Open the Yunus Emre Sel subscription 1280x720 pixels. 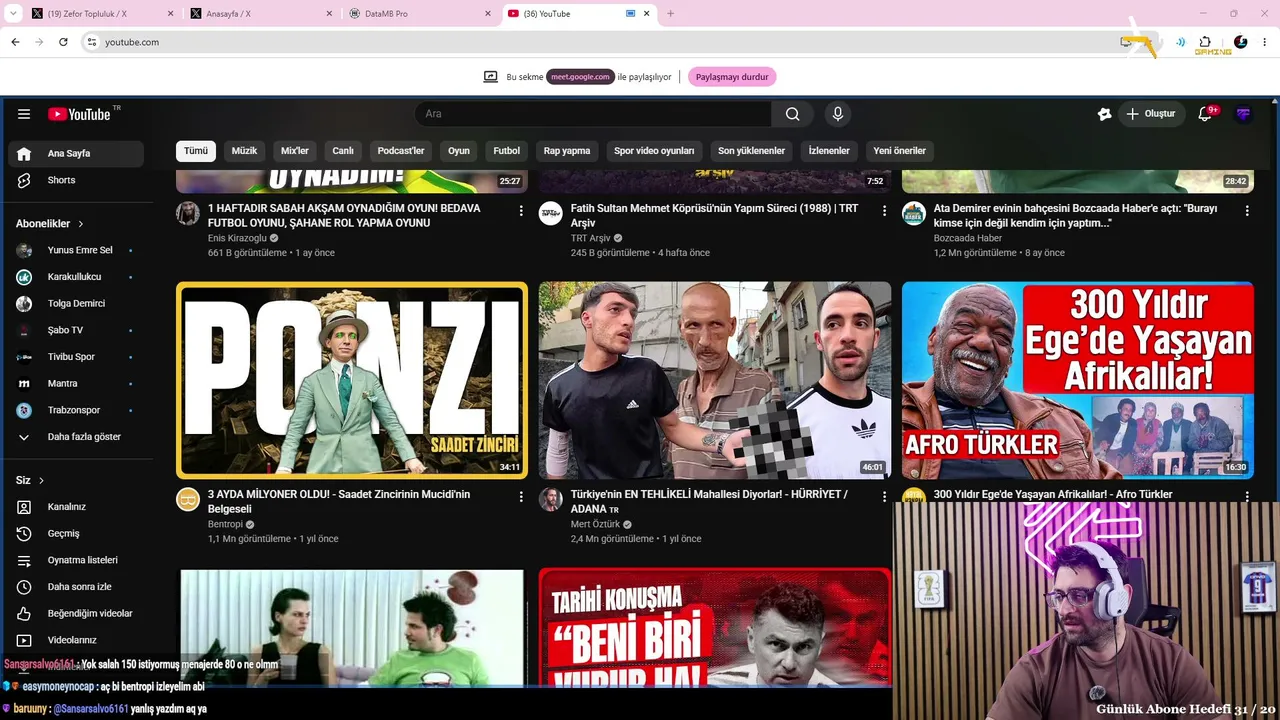coord(76,250)
